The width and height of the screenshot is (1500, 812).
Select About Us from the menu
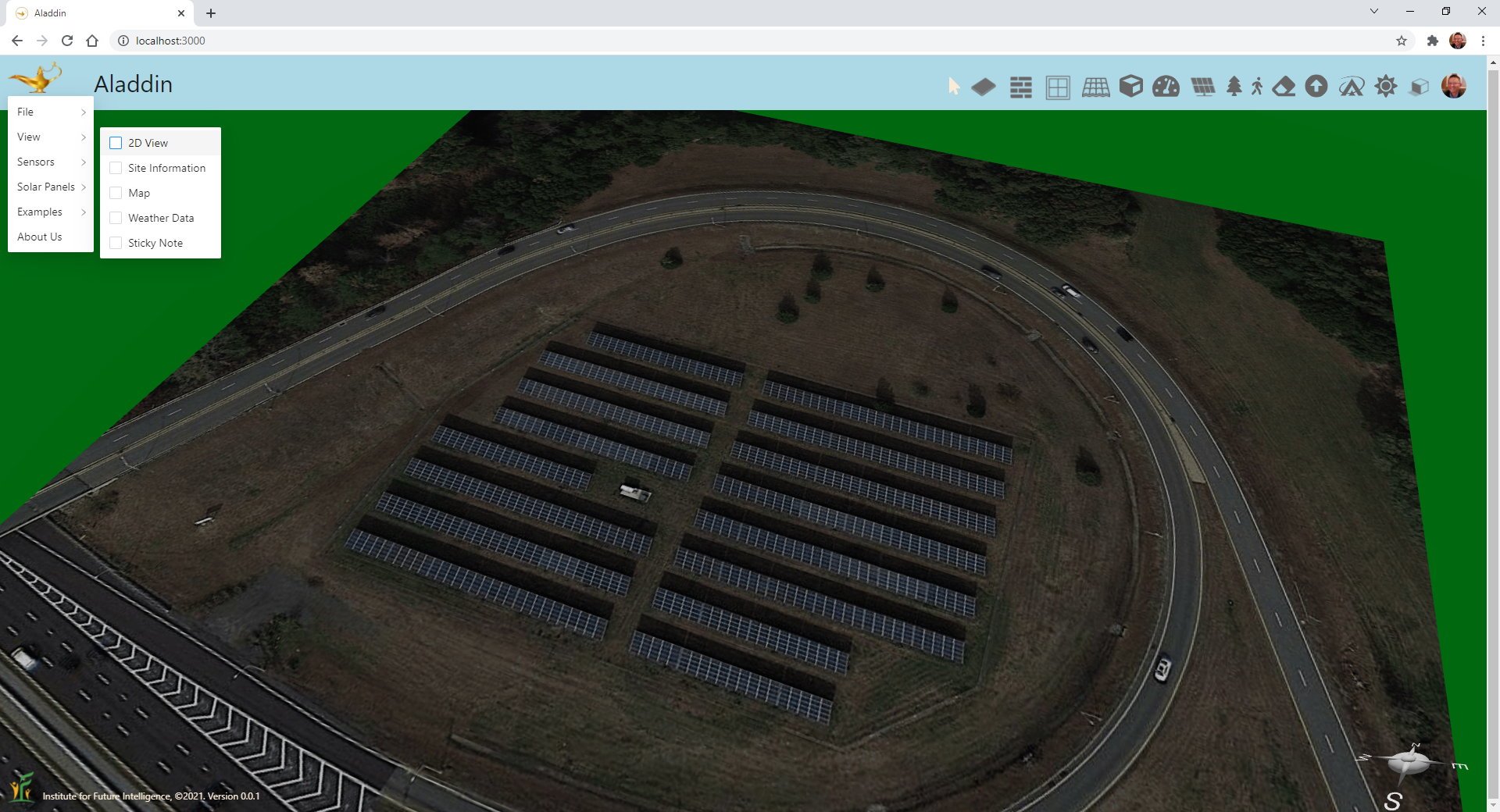(40, 237)
